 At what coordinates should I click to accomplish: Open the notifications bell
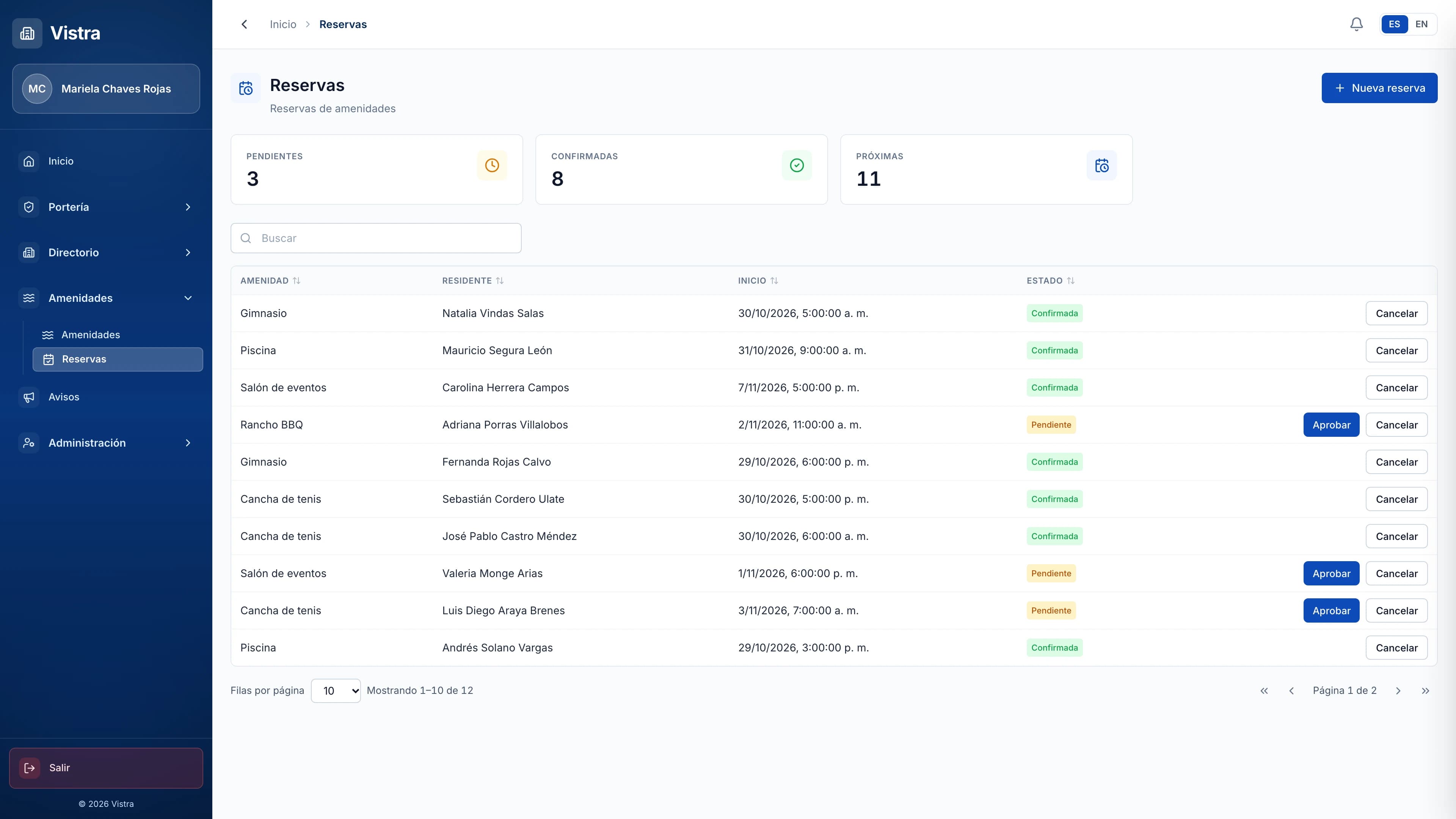[x=1356, y=24]
